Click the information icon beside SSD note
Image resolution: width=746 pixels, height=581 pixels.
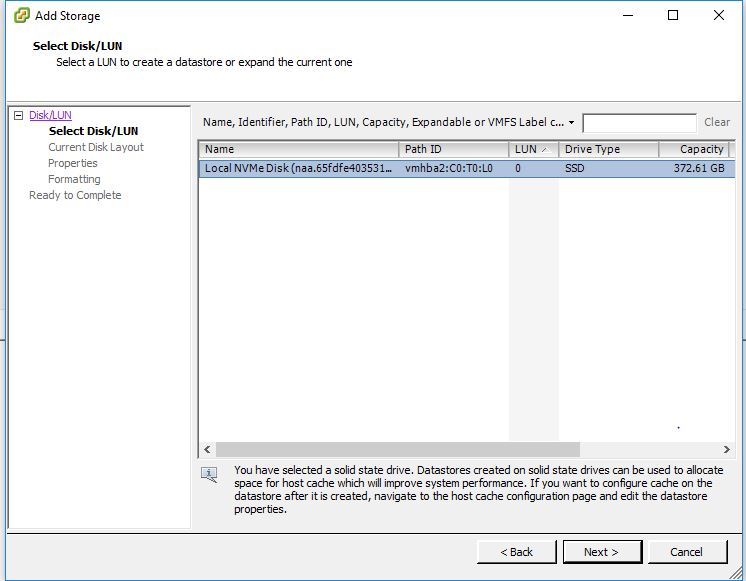(x=209, y=474)
